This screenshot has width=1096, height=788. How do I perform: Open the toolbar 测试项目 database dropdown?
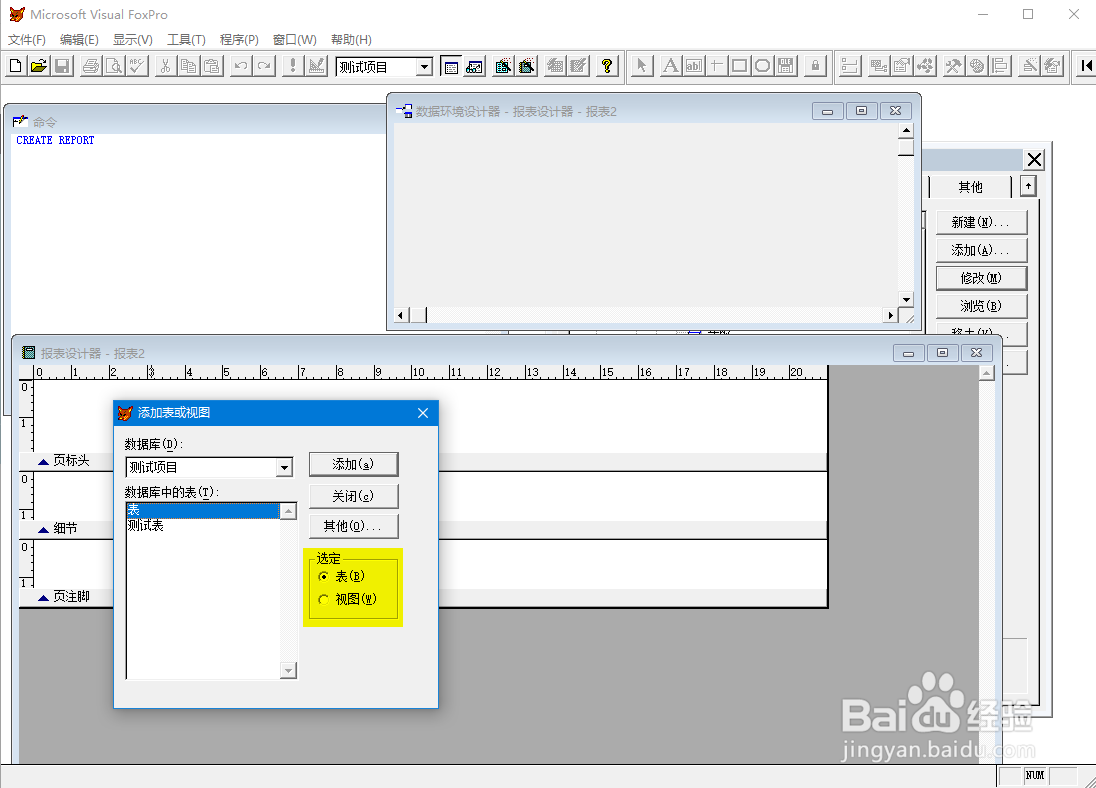424,67
